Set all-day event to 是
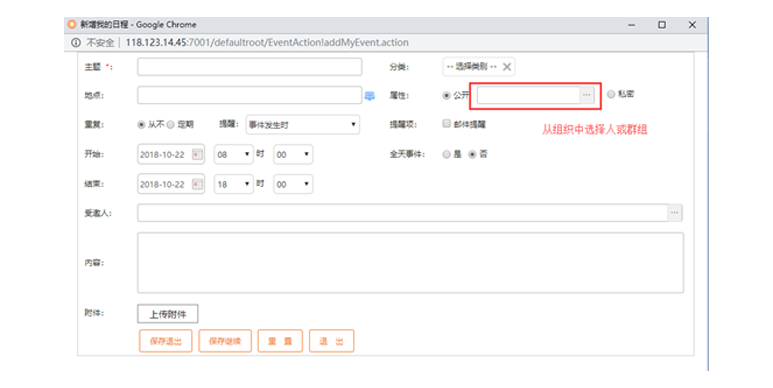This screenshot has width=773, height=388. (447, 154)
